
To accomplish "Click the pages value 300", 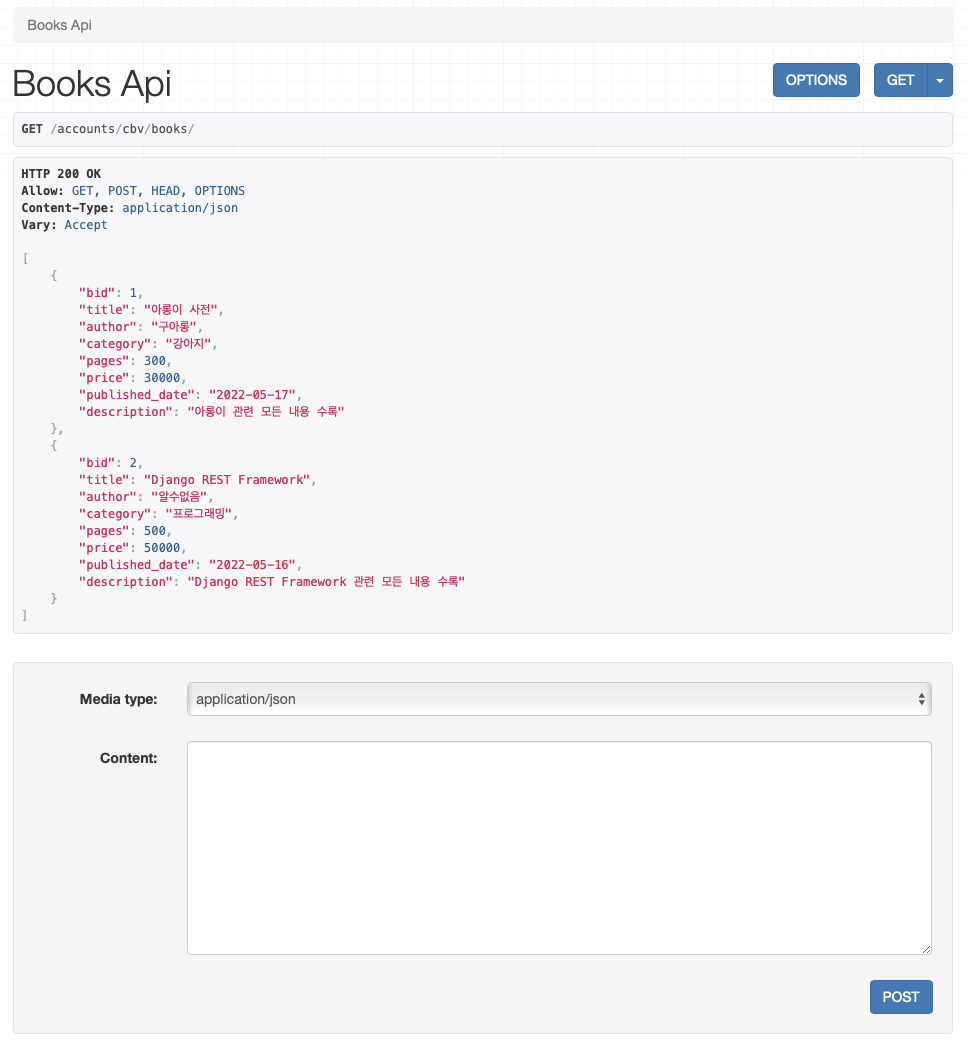I will [x=155, y=361].
